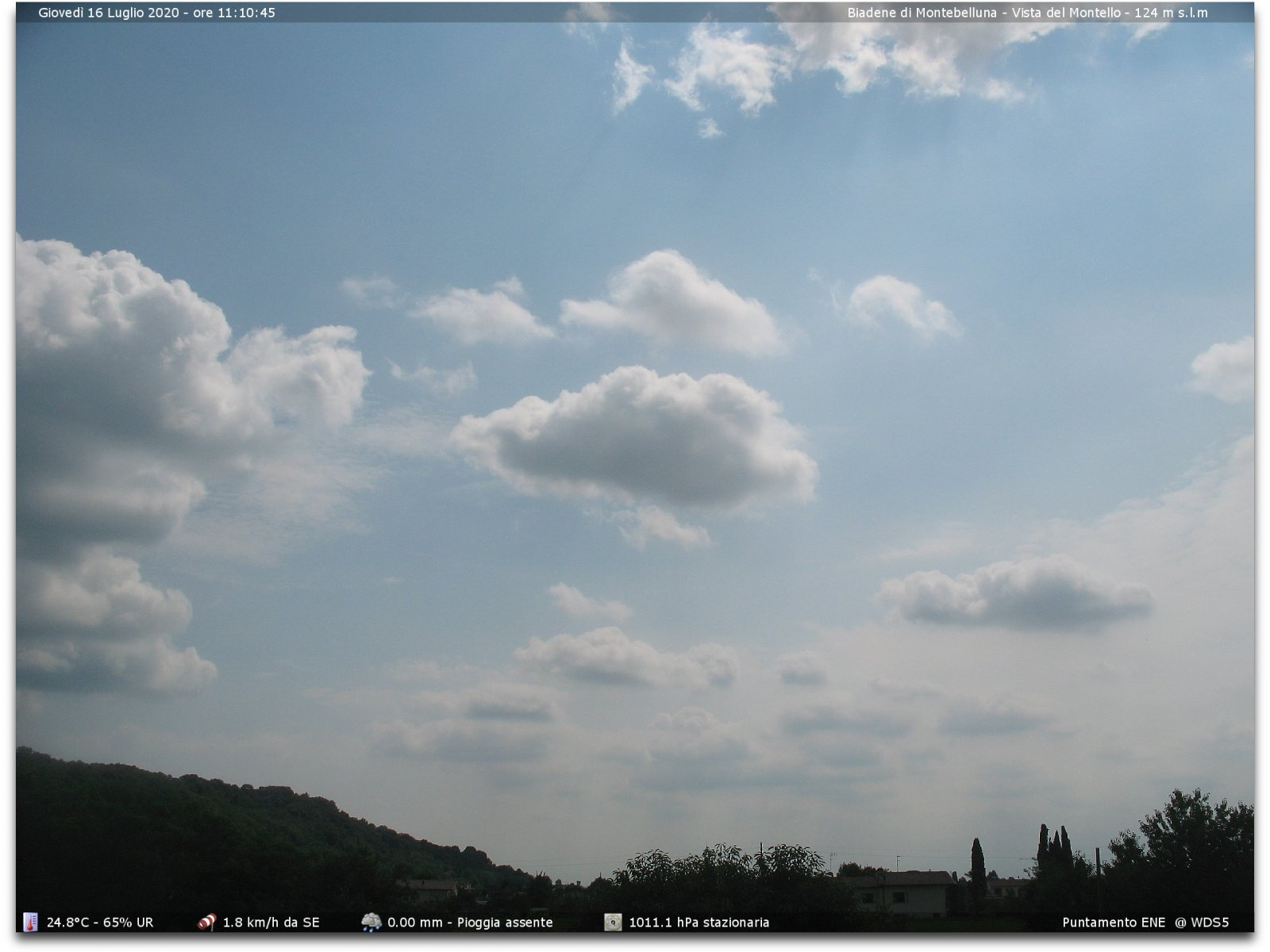Click the 0.00 mm - Pioggia assente text
1270x952 pixels.
(x=470, y=923)
